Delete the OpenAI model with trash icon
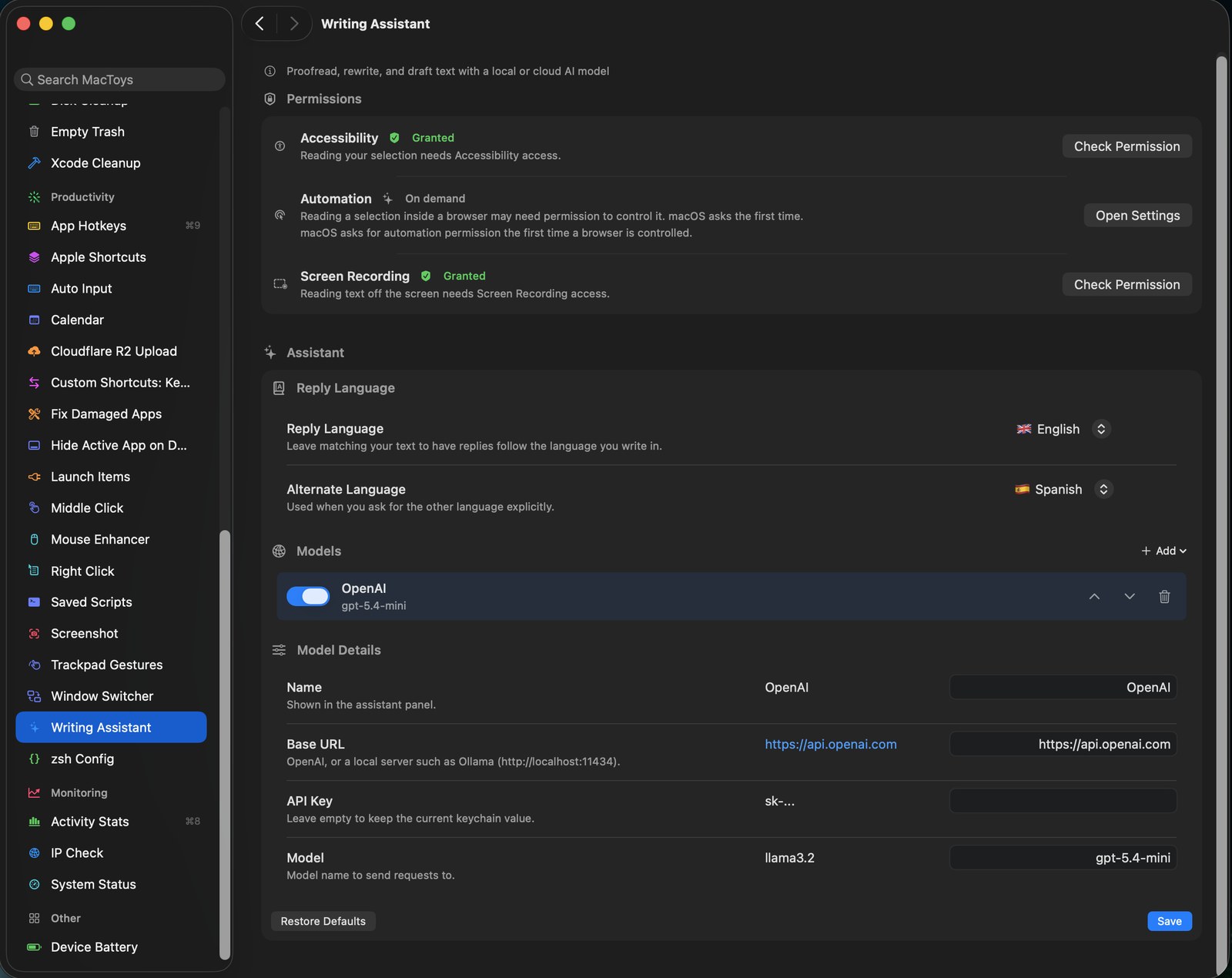Viewport: 1232px width, 978px height. 1164,597
